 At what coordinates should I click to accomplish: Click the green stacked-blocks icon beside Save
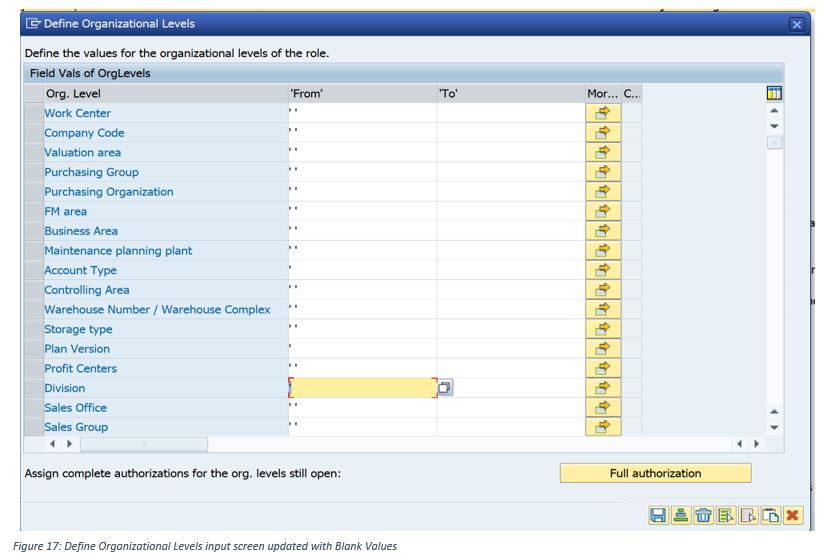pyautogui.click(x=681, y=515)
